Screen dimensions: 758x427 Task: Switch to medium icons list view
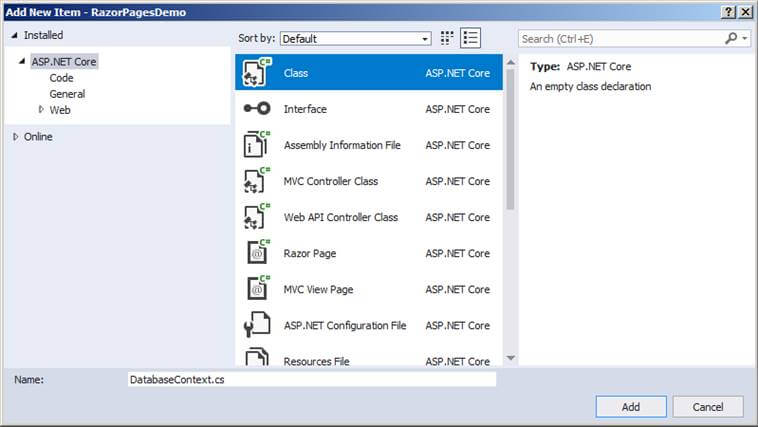click(470, 38)
